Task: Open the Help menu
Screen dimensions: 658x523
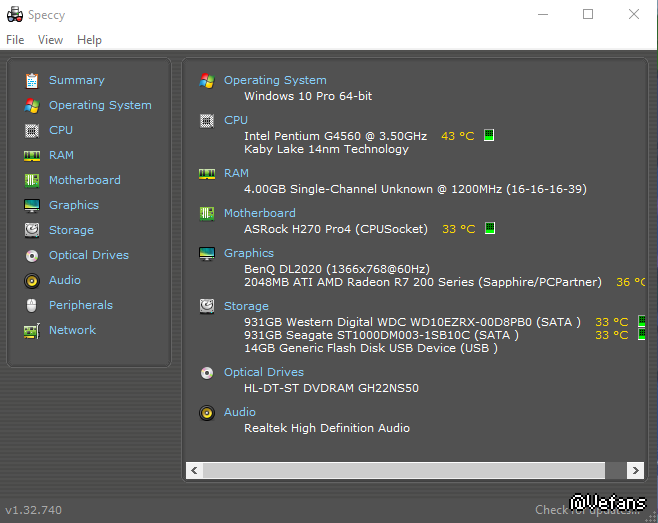Action: [x=89, y=40]
